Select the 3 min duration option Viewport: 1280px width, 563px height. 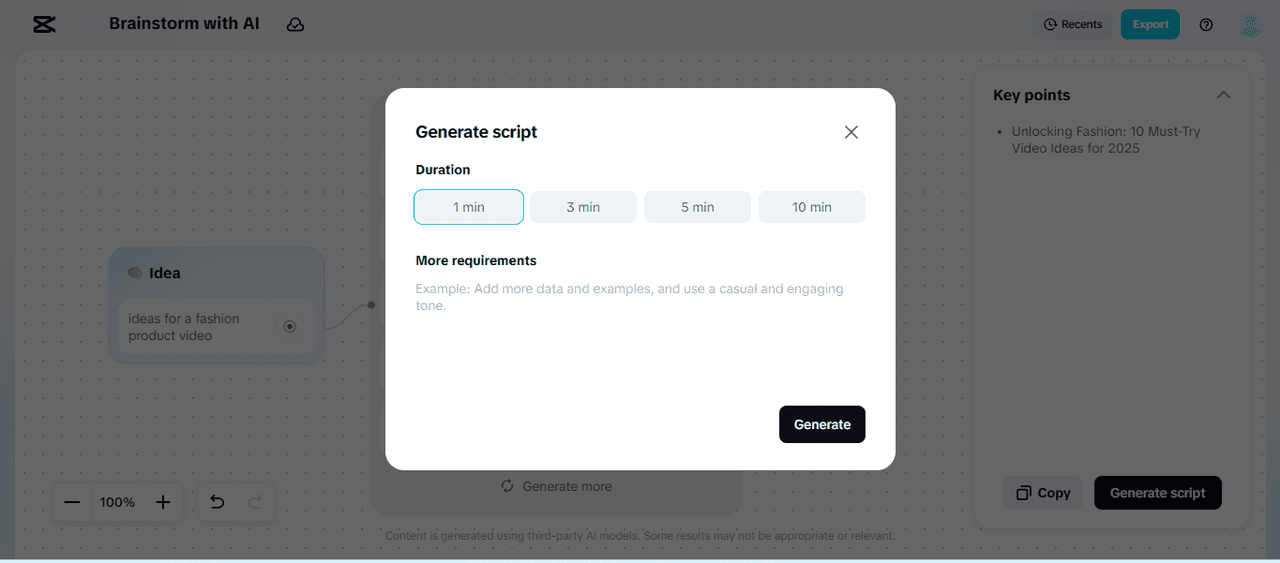(x=583, y=207)
